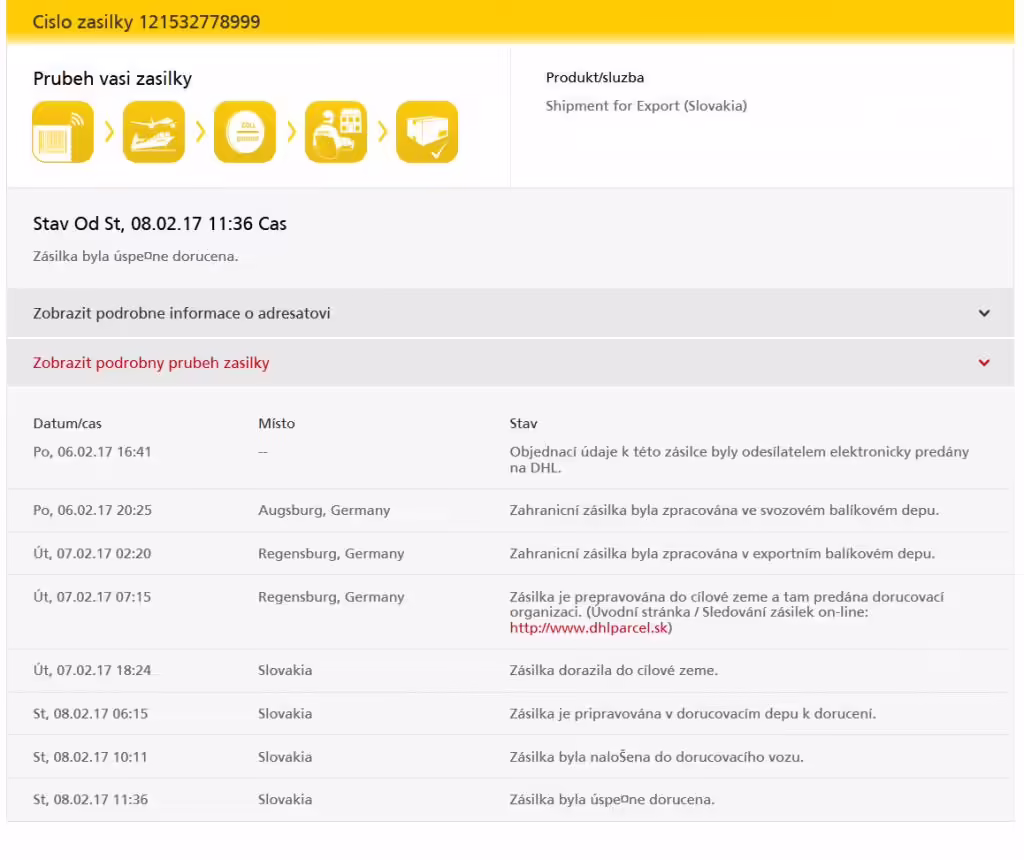Click status mentioning 'svozovém balíkovém depu'

724,510
